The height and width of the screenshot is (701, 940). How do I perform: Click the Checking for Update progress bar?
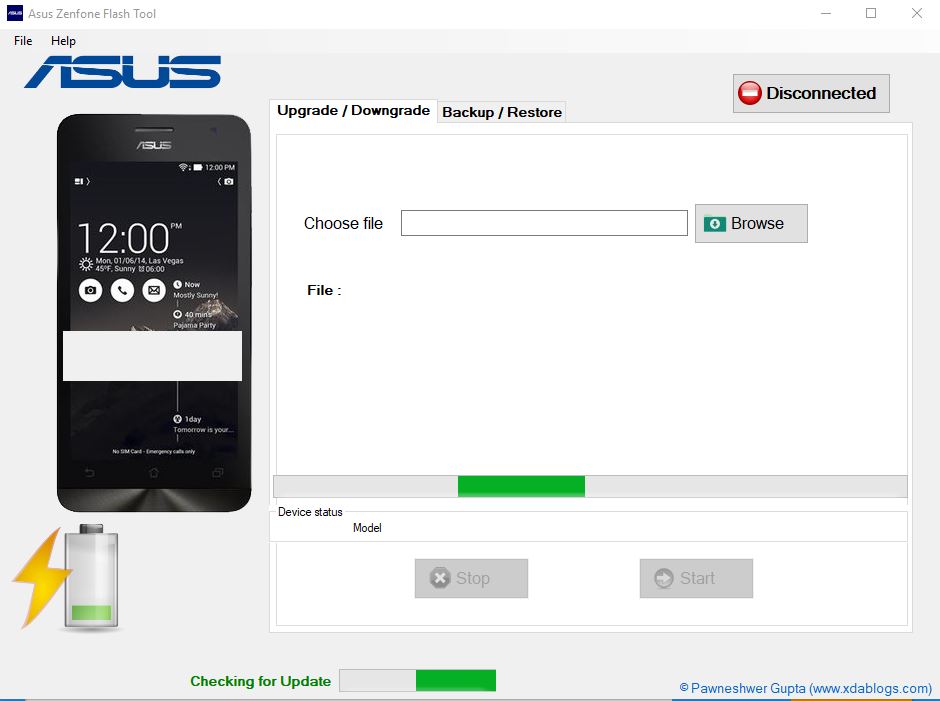coord(417,681)
